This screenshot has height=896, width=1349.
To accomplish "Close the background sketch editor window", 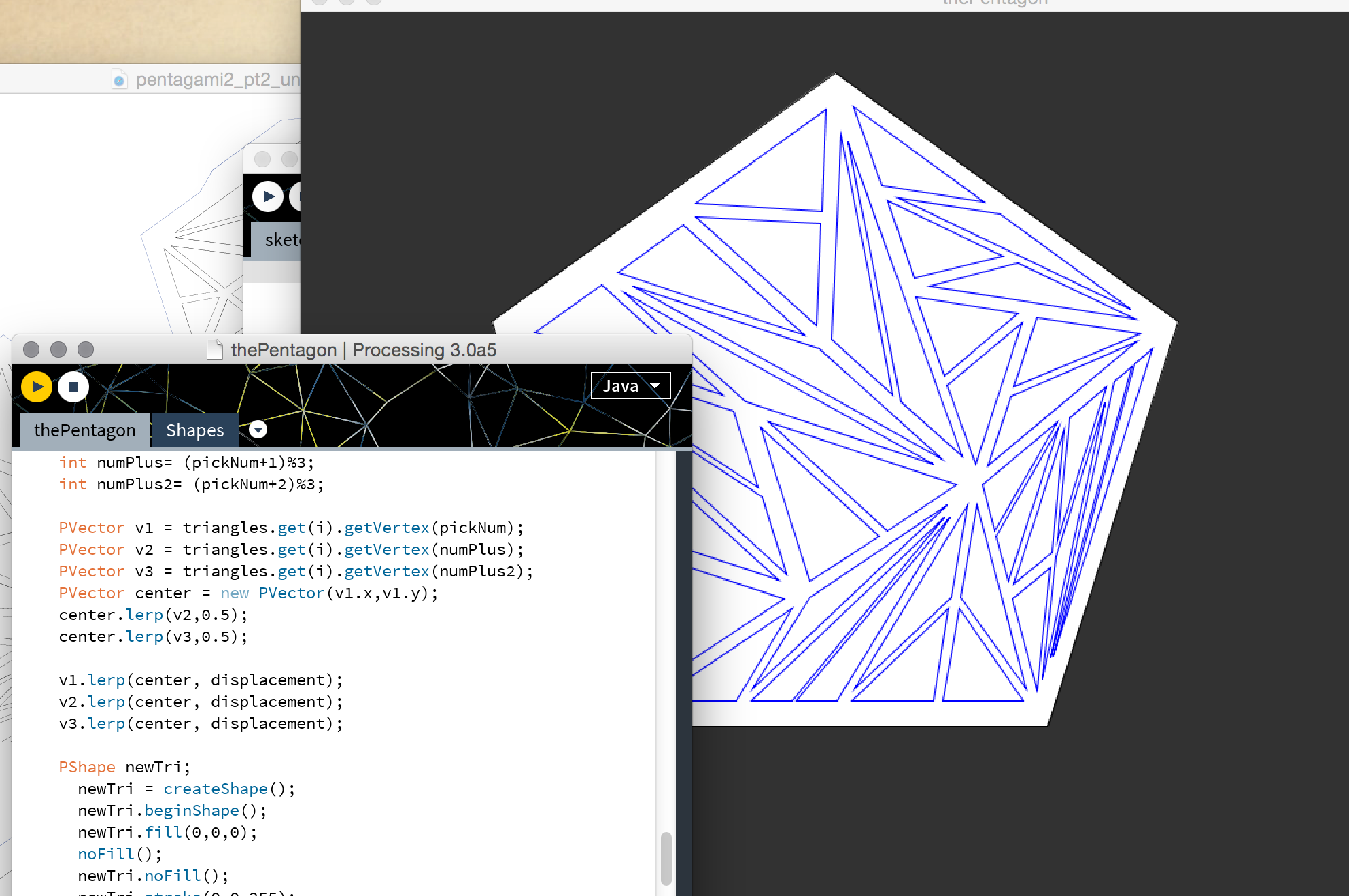I will [262, 159].
